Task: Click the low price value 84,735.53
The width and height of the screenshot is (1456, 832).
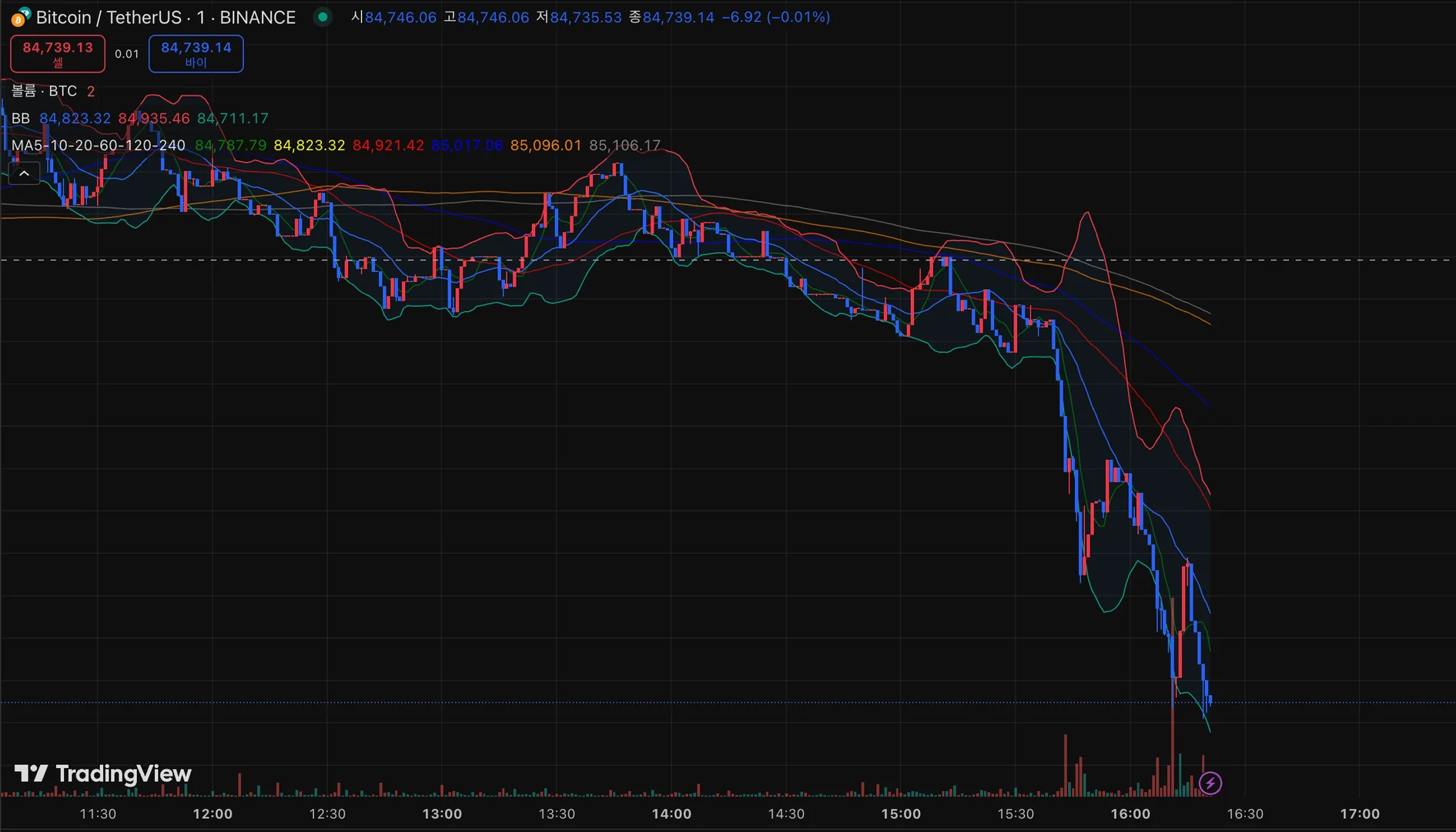Action: pyautogui.click(x=585, y=17)
